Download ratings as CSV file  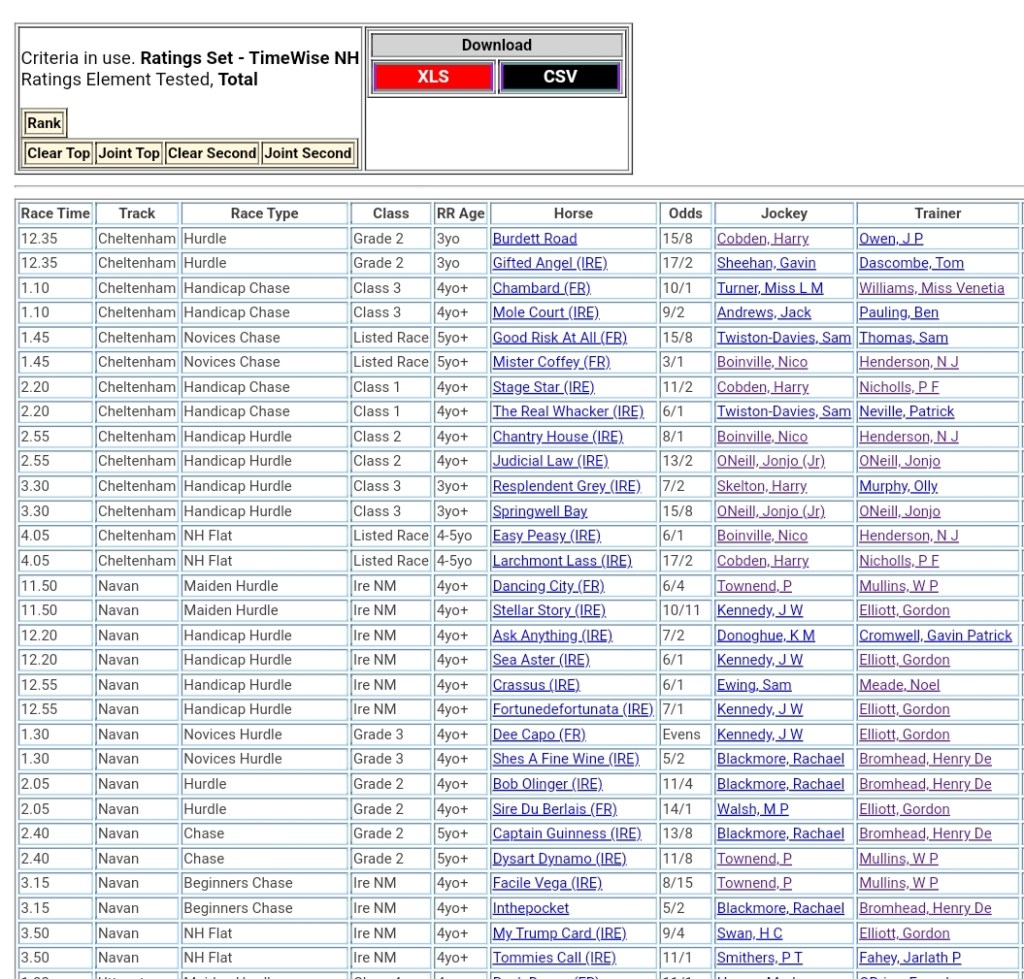(x=560, y=77)
